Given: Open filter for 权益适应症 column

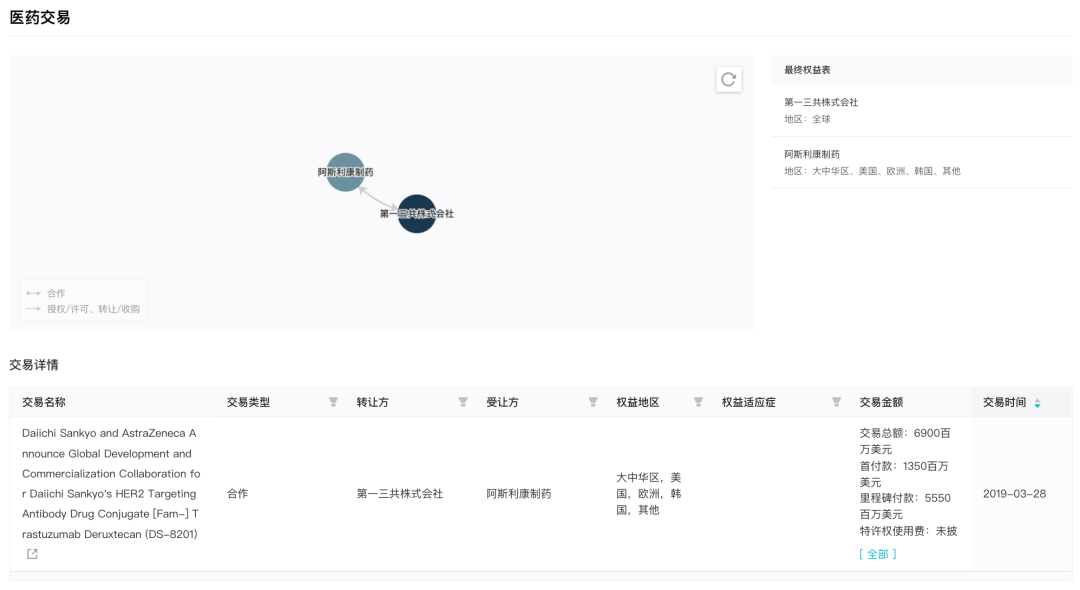Looking at the screenshot, I should (836, 402).
